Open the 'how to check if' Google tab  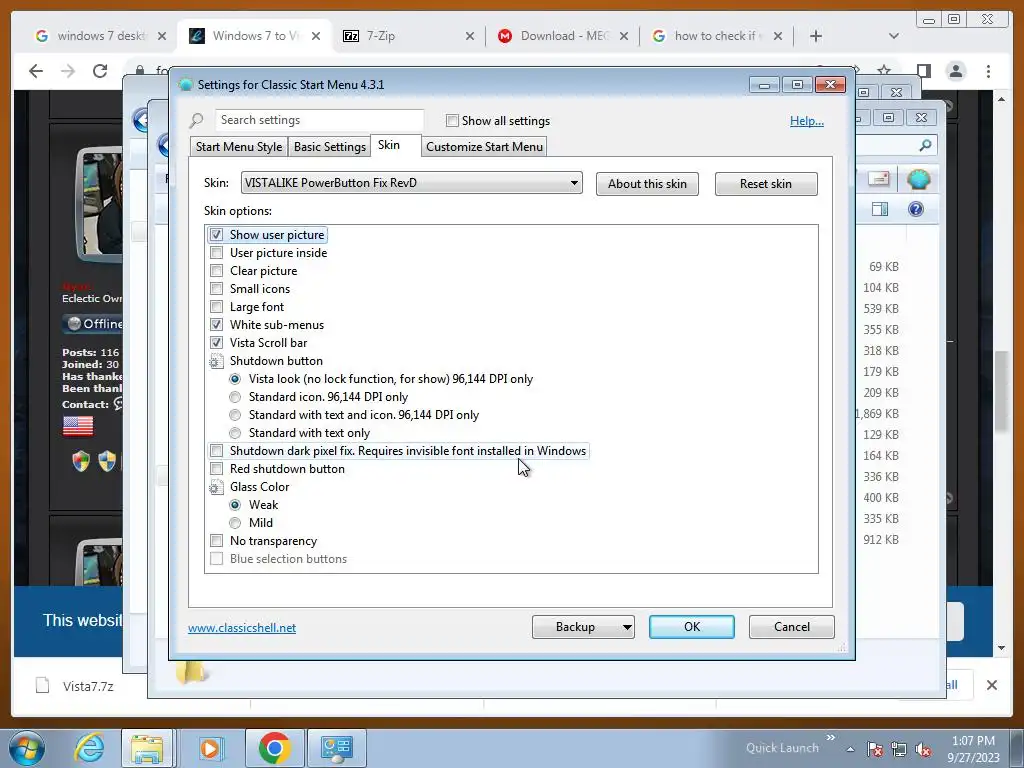click(717, 36)
